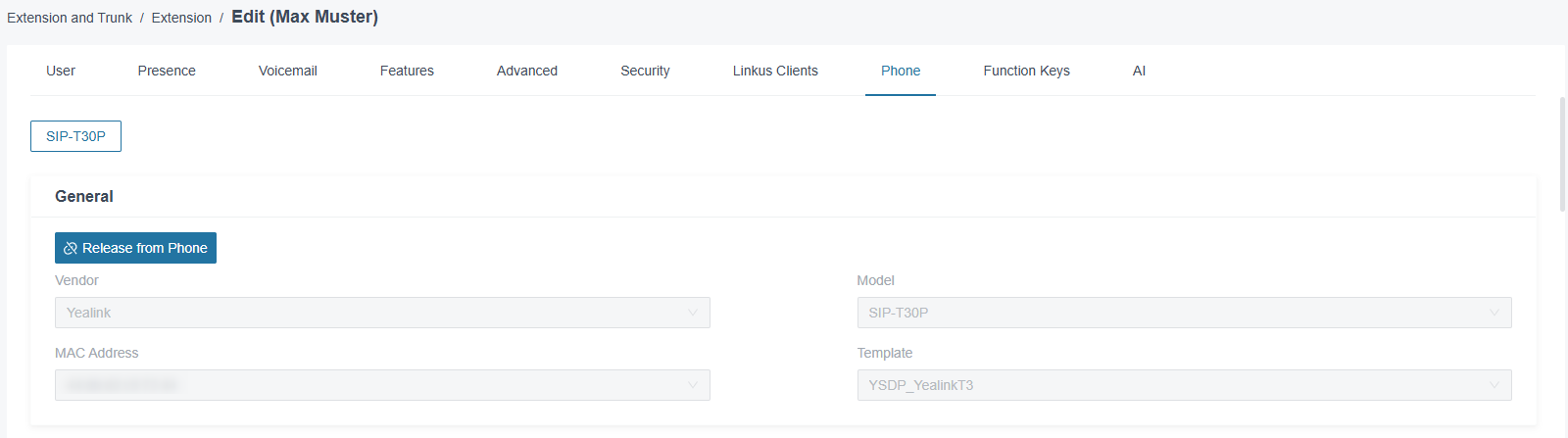Click the Template dropdown chevron
Screen dimensions: 1568x438
[1494, 385]
